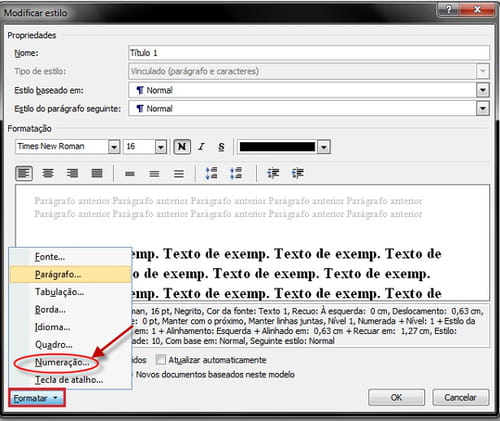The image size is (500, 421).
Task: Select the justify alignment icon
Action: 97,173
